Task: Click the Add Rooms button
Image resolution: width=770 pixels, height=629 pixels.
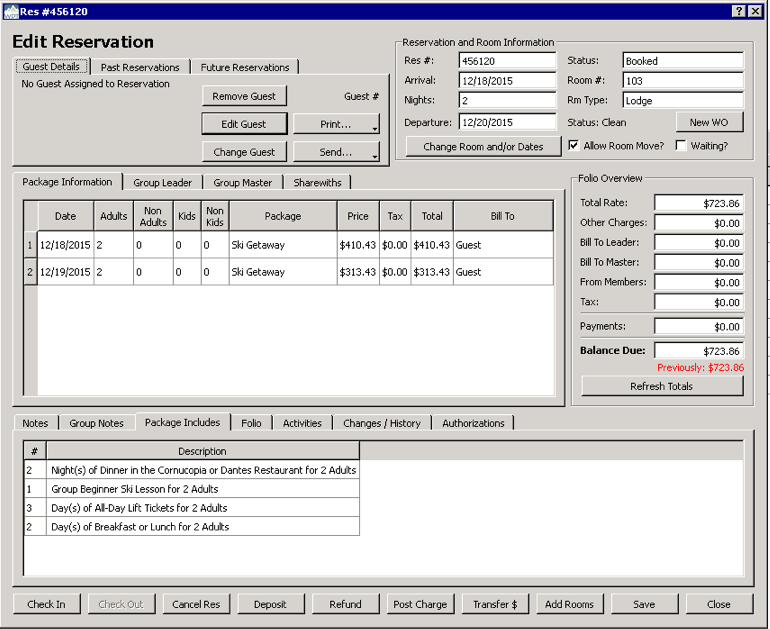Action: [570, 604]
